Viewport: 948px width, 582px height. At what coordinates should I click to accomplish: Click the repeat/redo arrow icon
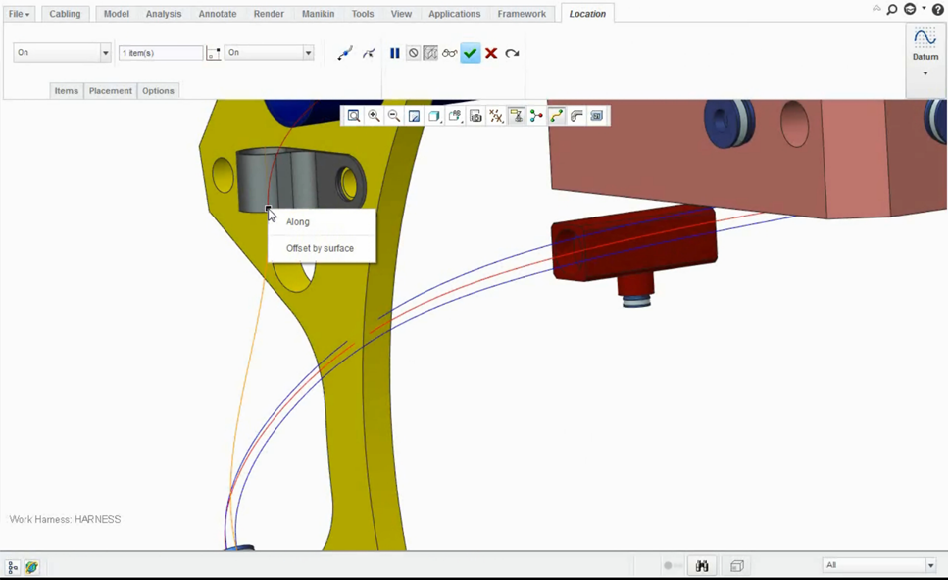point(512,53)
